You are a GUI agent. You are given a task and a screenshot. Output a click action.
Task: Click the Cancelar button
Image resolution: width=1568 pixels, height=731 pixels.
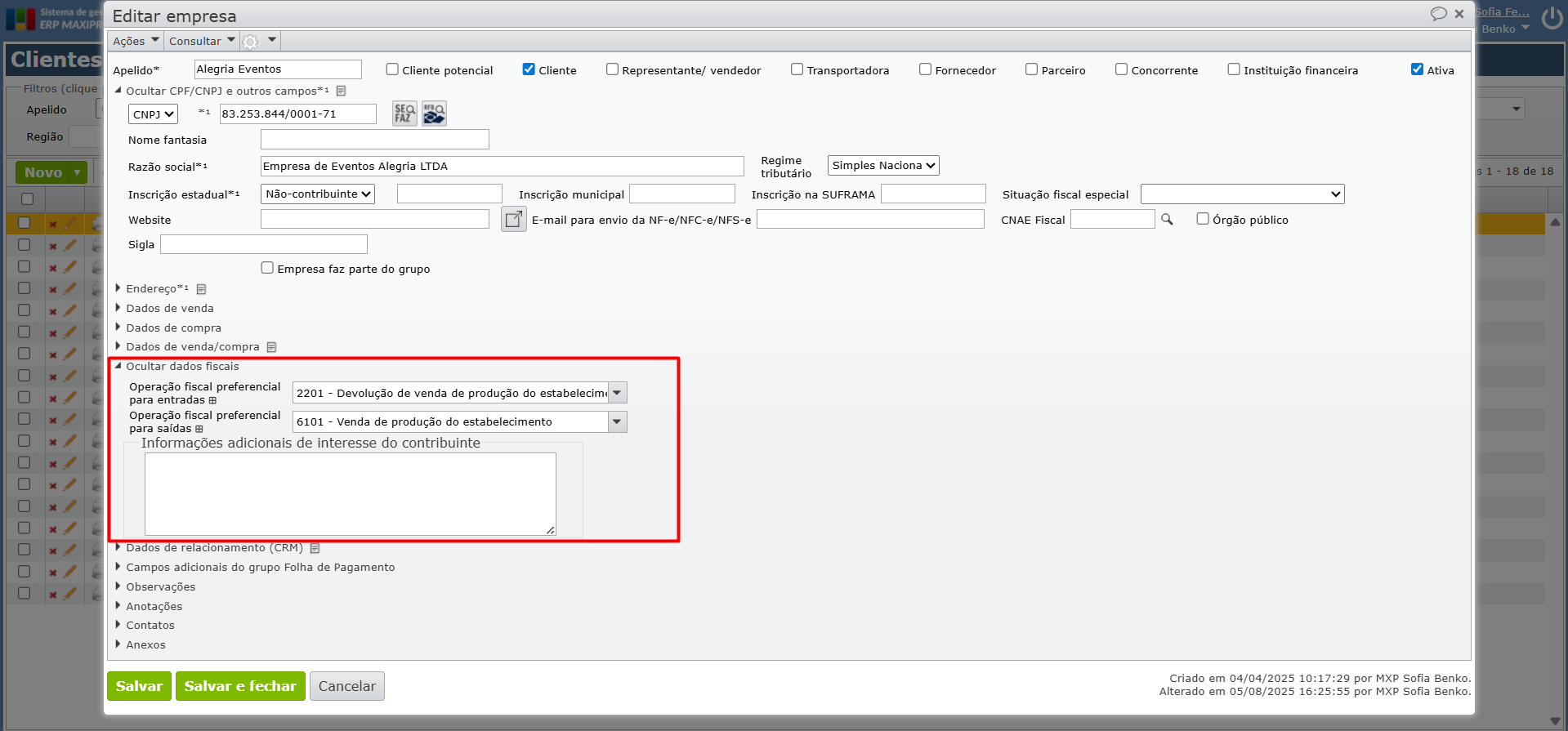click(x=347, y=686)
